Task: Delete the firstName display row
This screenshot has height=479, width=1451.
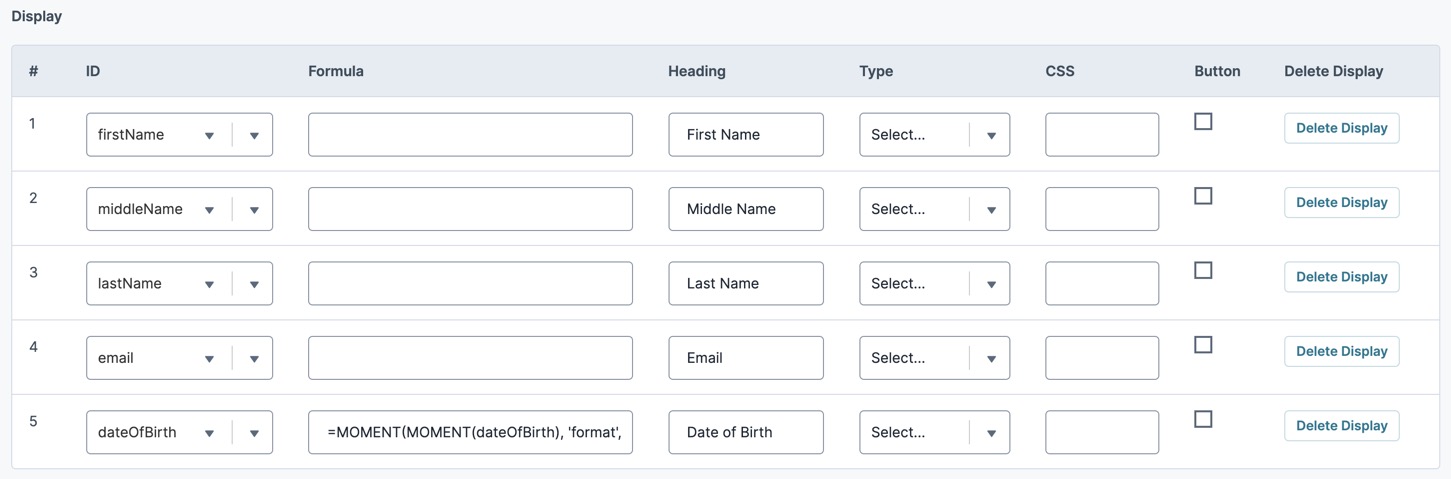Action: (1341, 128)
